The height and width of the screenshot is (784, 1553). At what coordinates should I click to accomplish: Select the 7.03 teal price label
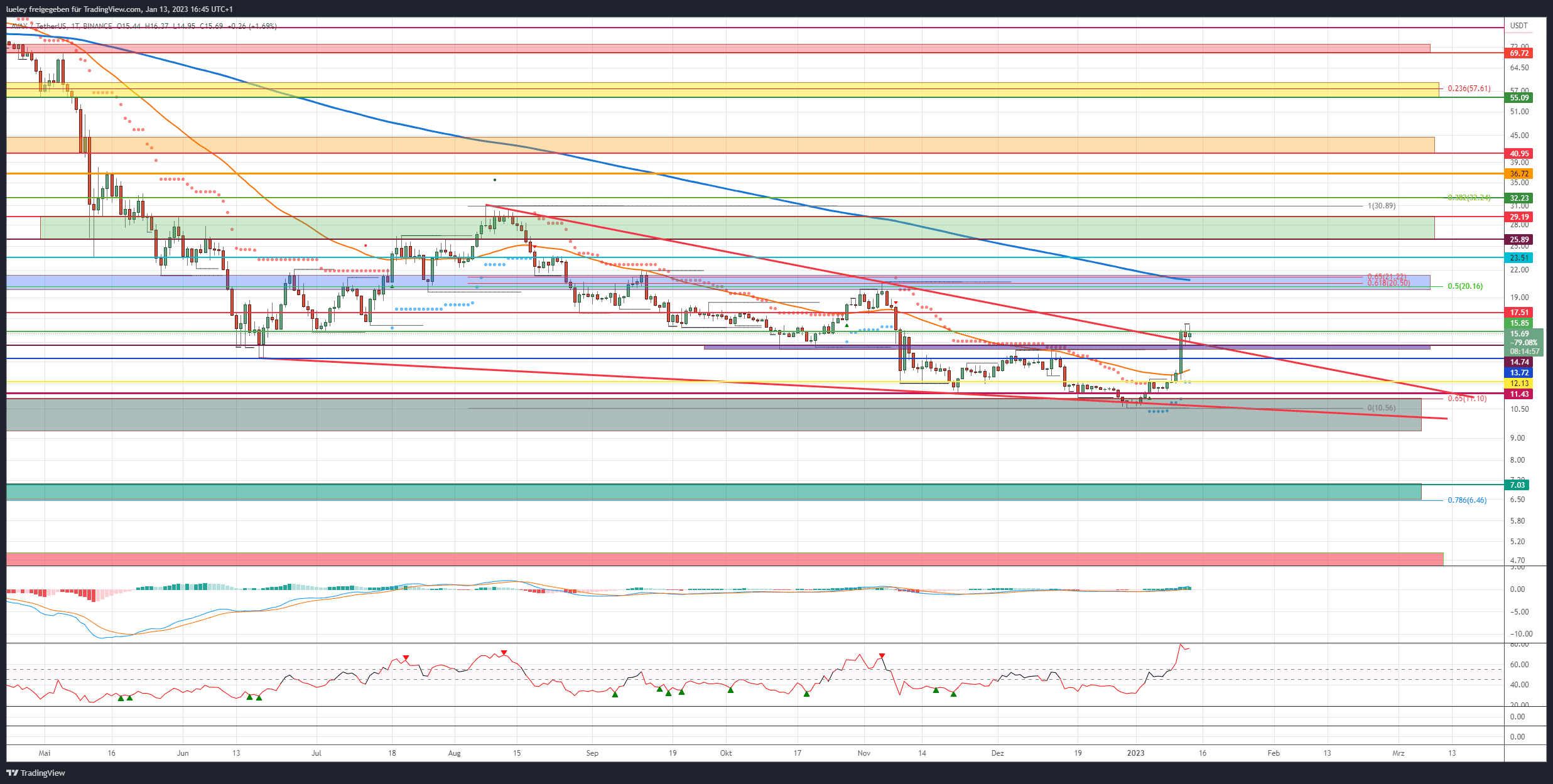pyautogui.click(x=1517, y=485)
